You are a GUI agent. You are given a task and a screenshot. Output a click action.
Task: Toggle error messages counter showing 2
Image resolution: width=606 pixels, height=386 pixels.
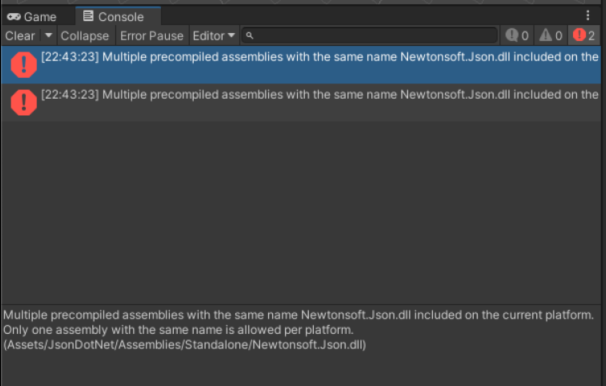[584, 36]
